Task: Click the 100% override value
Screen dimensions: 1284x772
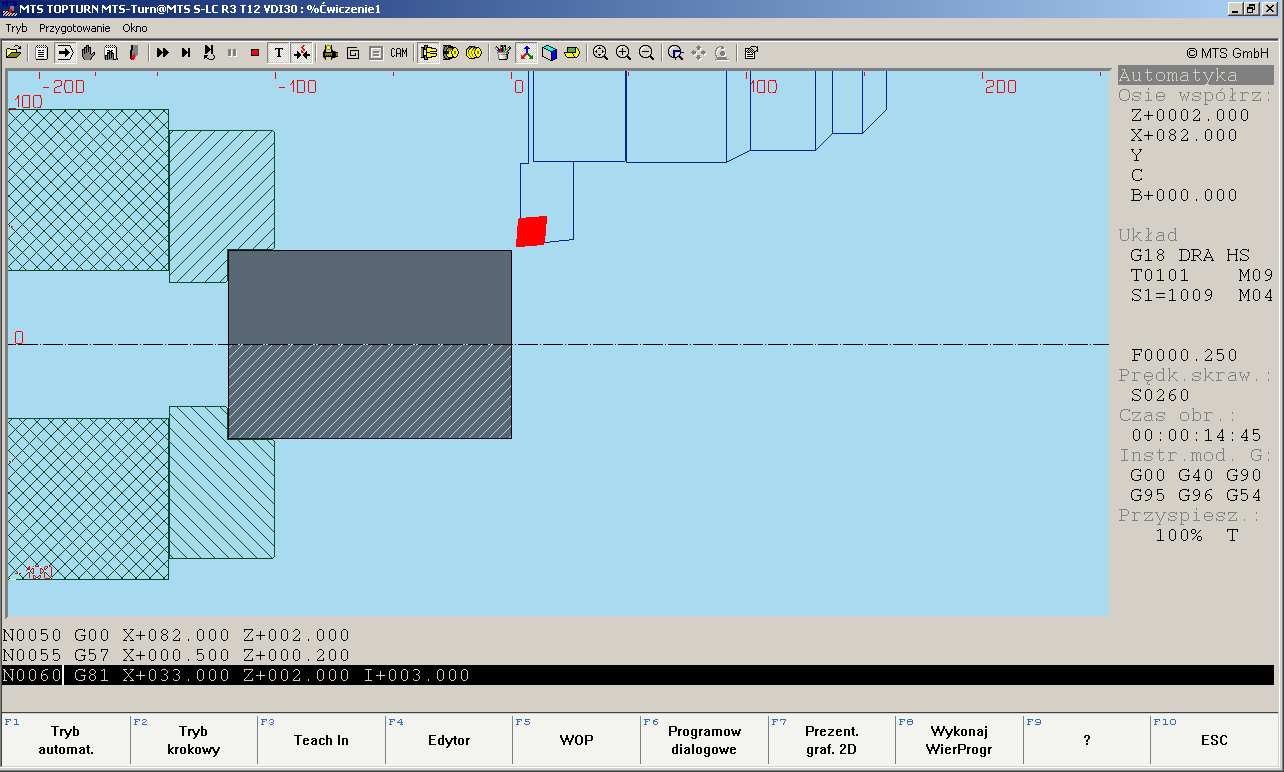Action: 1179,535
